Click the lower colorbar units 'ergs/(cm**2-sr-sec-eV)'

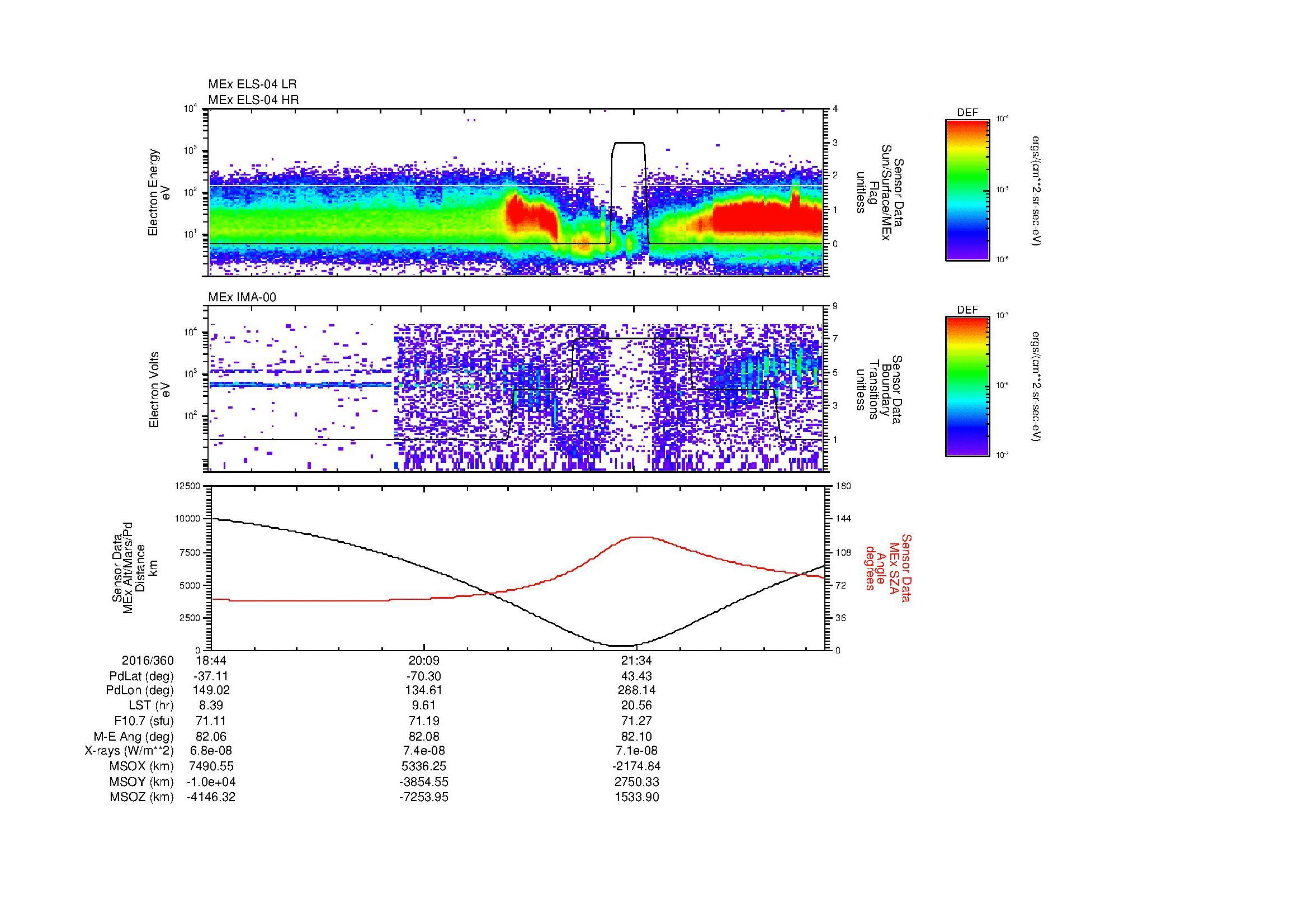click(1036, 387)
